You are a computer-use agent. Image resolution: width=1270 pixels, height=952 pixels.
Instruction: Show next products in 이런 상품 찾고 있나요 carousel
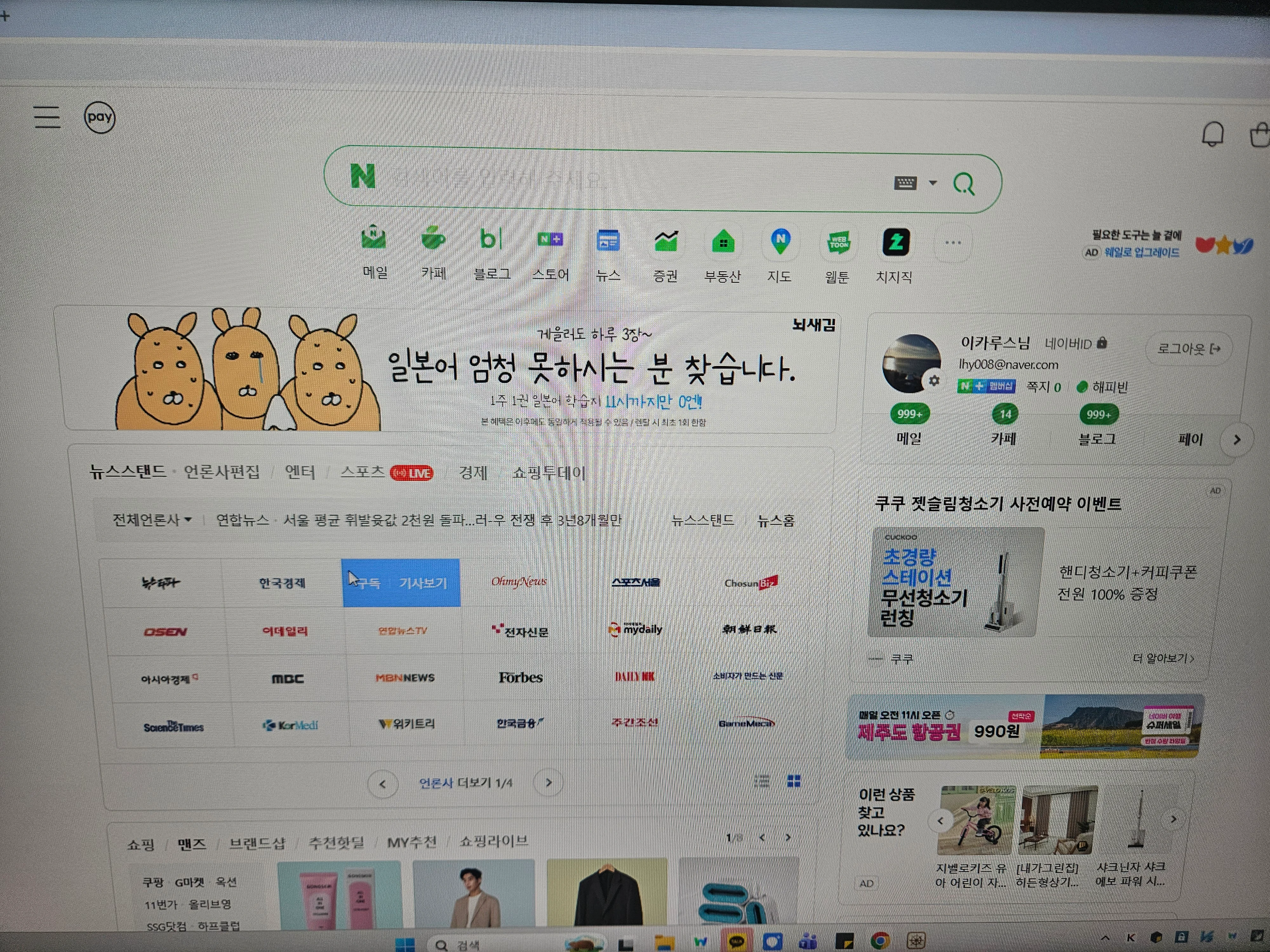[x=1173, y=819]
